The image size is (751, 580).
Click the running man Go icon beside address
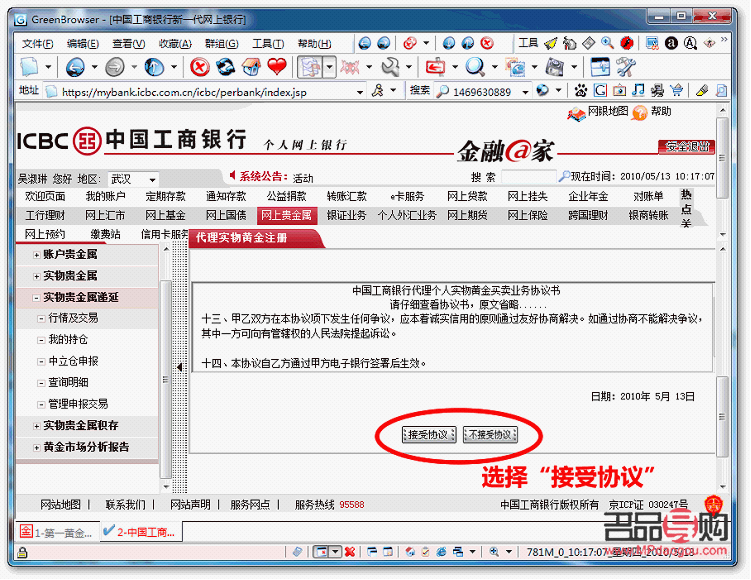click(378, 91)
